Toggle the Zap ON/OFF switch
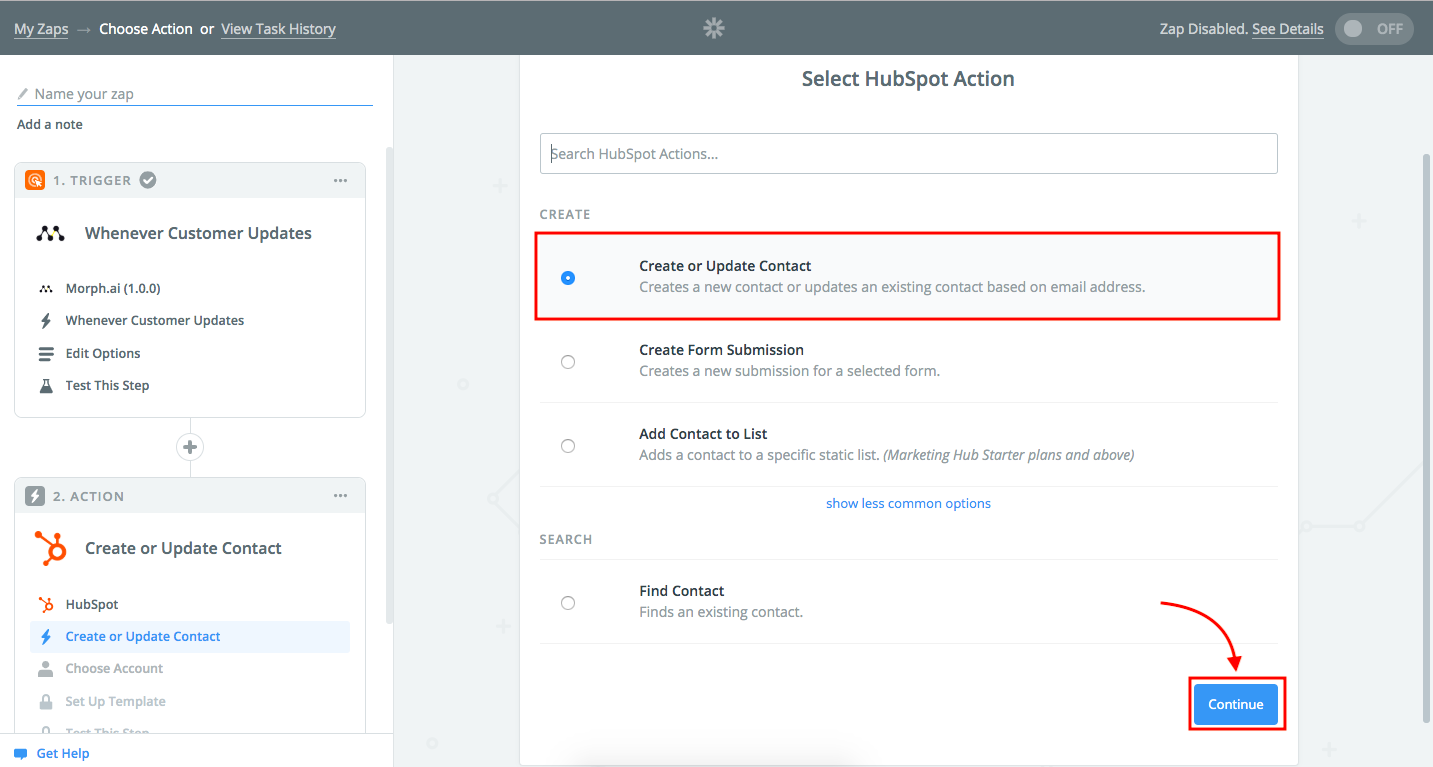This screenshot has height=767, width=1433. (1374, 29)
